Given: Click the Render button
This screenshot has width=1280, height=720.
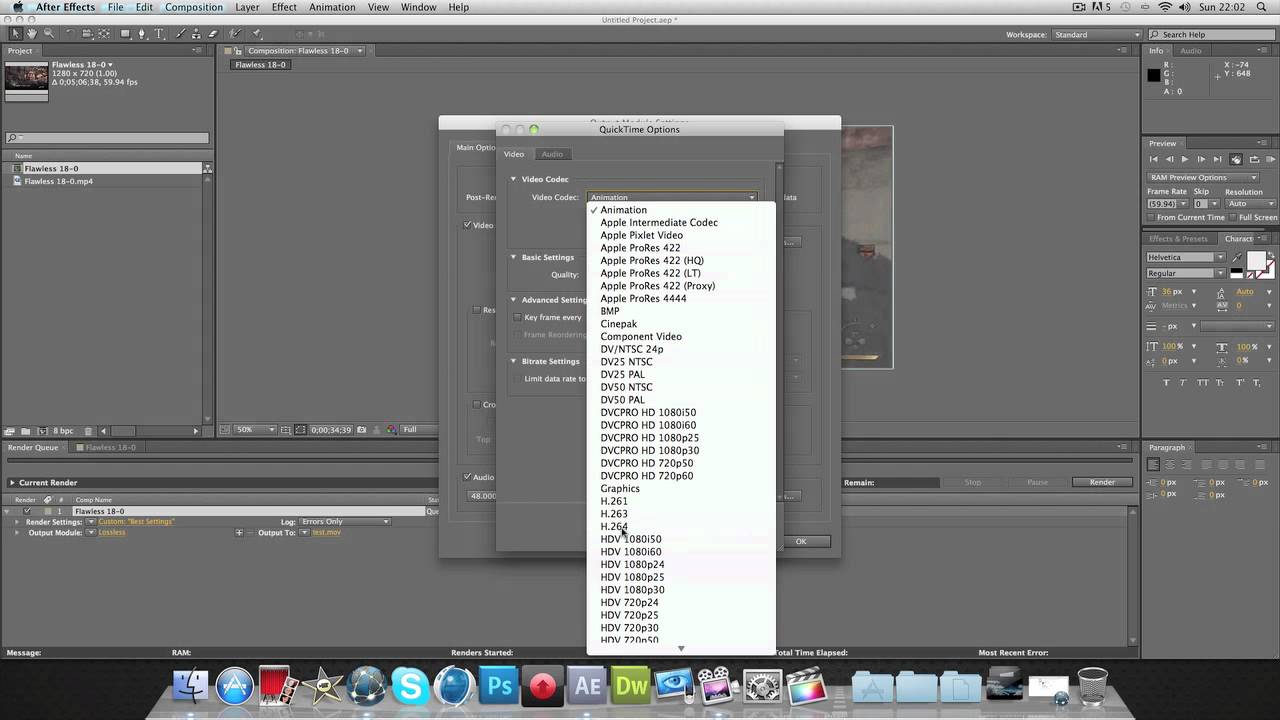Looking at the screenshot, I should point(1102,482).
